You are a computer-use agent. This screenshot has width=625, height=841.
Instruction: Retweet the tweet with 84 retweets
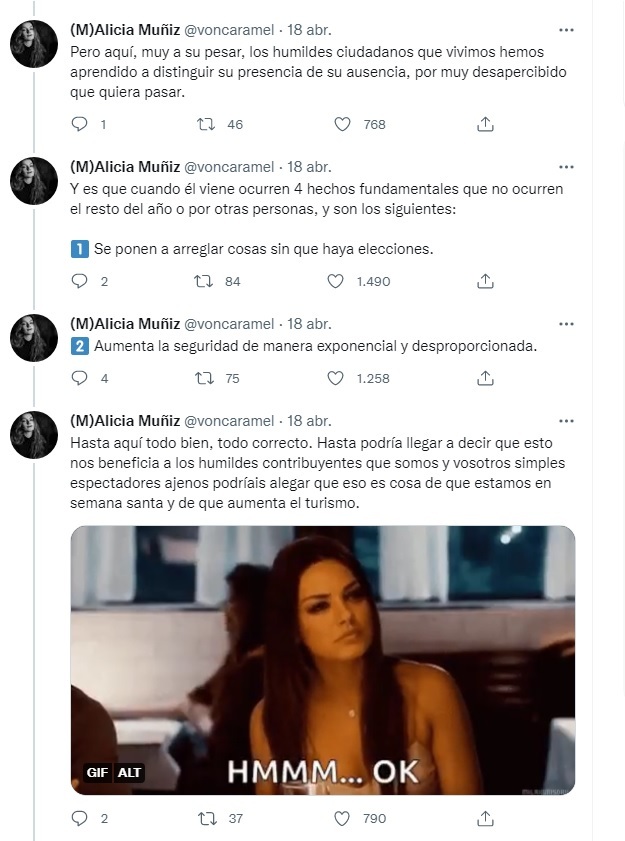206,281
